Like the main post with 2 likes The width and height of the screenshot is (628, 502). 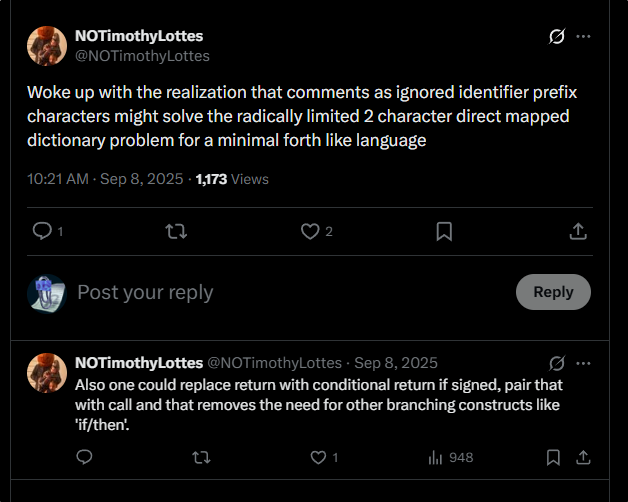coord(310,231)
